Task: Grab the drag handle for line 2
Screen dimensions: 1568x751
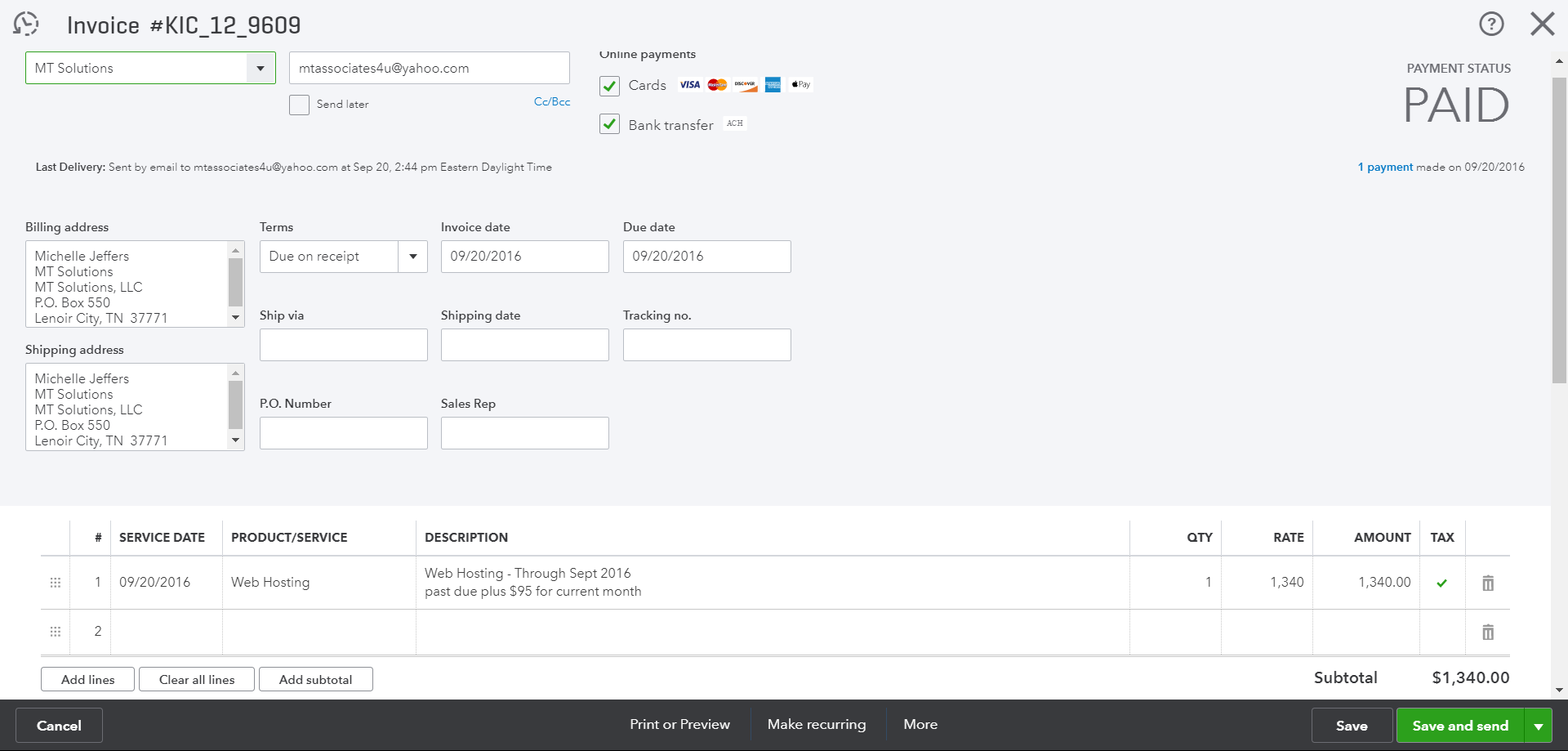Action: tap(56, 632)
